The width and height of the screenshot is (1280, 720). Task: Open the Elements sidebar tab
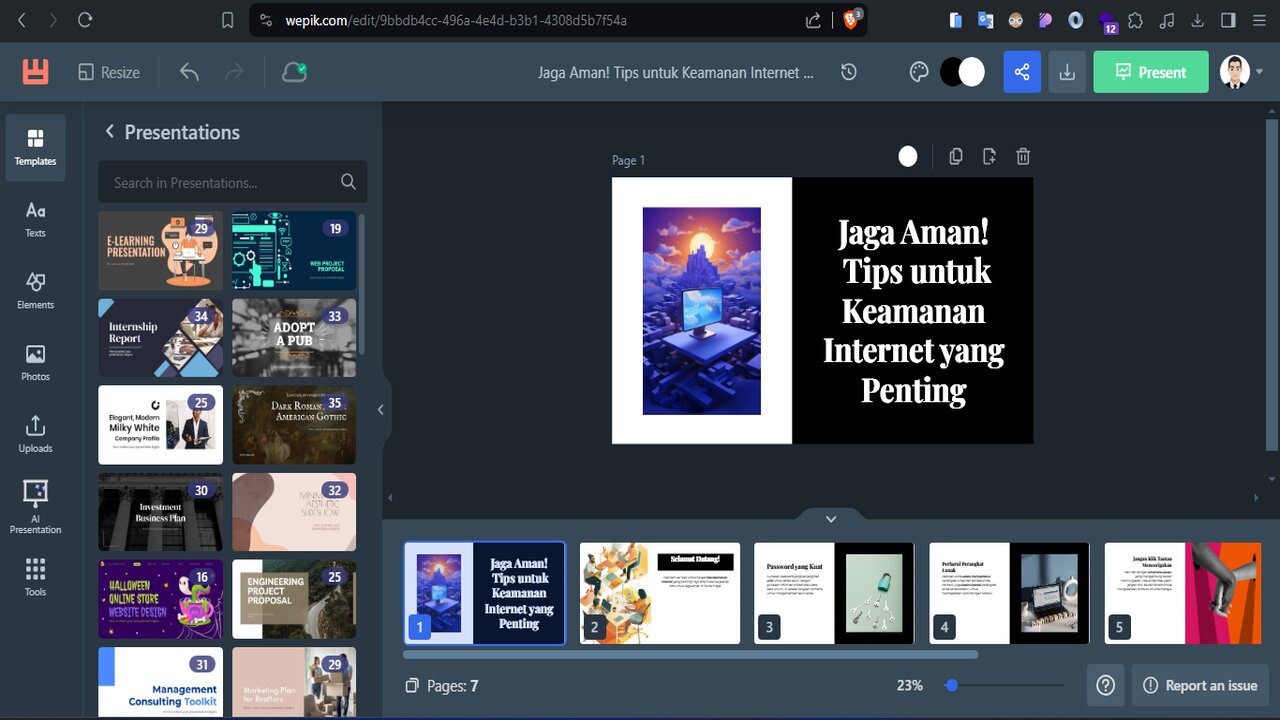point(35,290)
